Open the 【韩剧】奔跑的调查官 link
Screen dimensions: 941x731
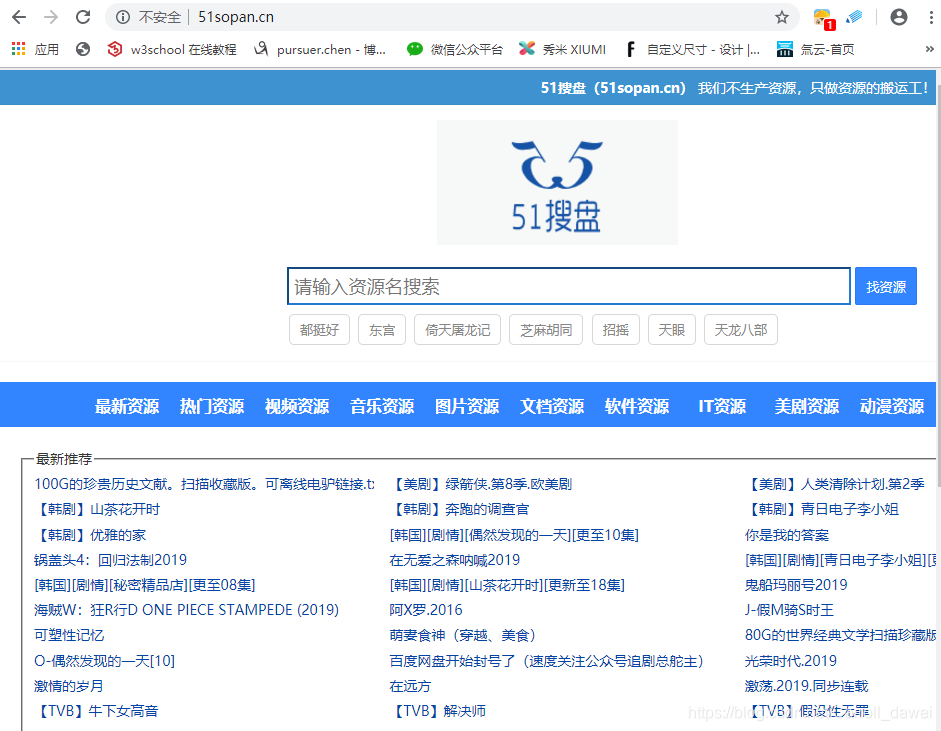[x=460, y=509]
